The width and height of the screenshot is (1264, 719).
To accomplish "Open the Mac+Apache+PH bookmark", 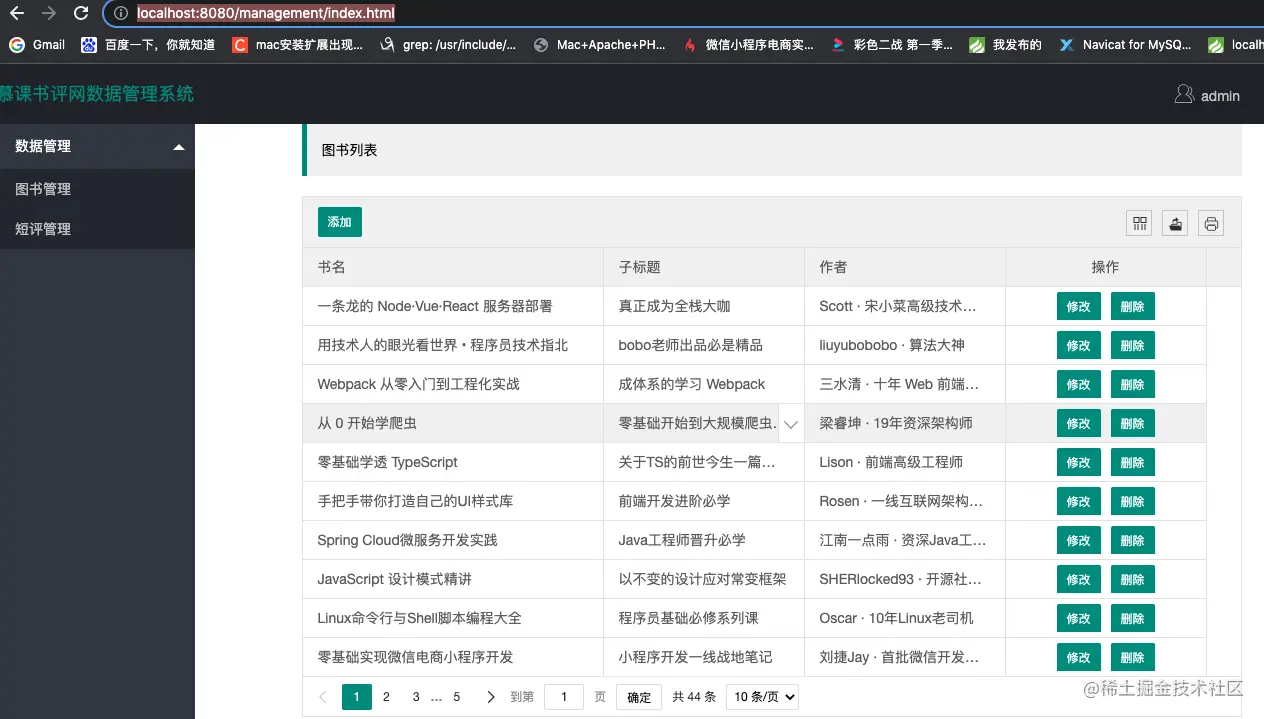I will (x=600, y=45).
